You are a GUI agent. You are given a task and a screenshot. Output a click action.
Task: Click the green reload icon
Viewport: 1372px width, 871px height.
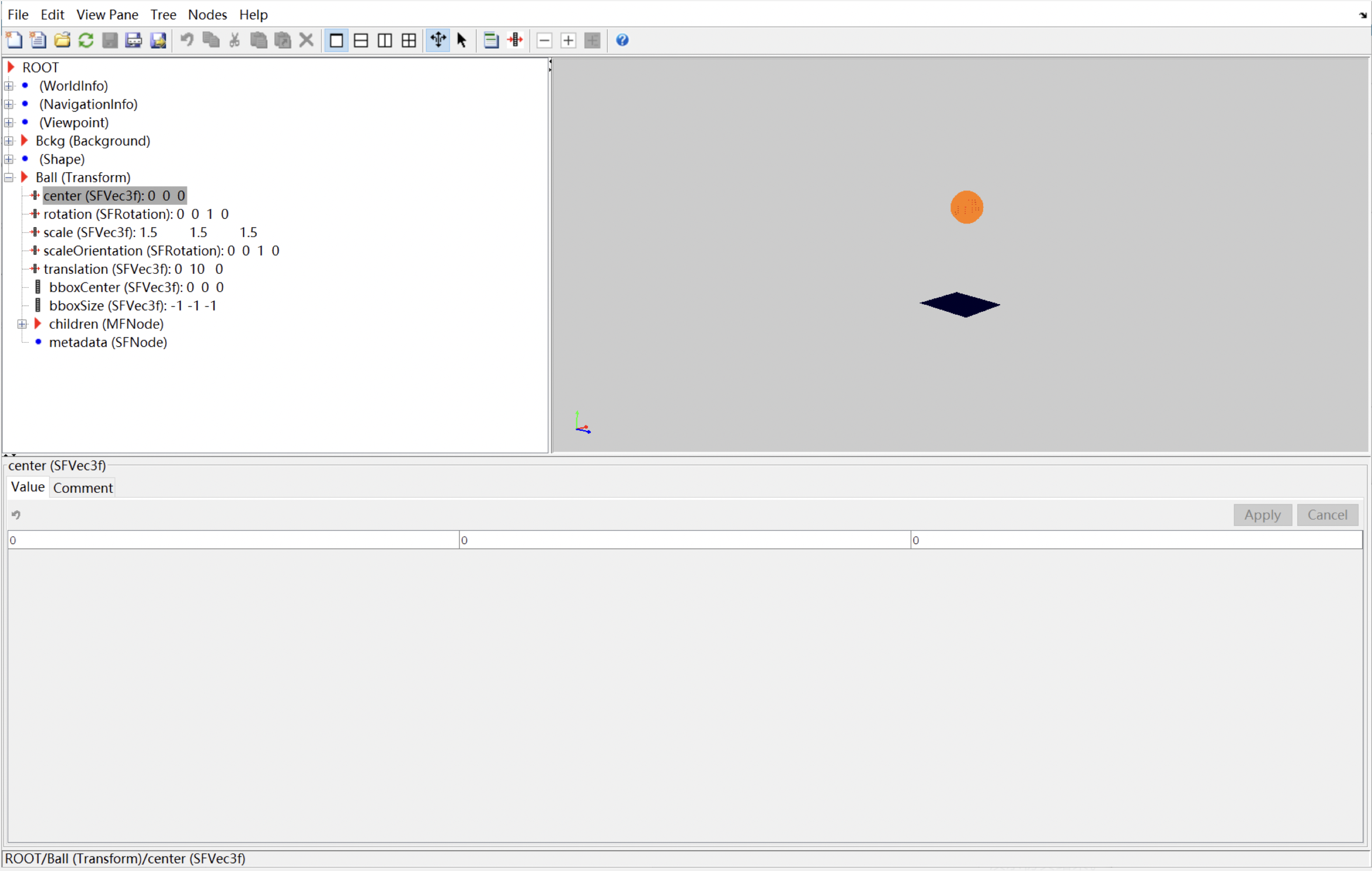pyautogui.click(x=86, y=40)
